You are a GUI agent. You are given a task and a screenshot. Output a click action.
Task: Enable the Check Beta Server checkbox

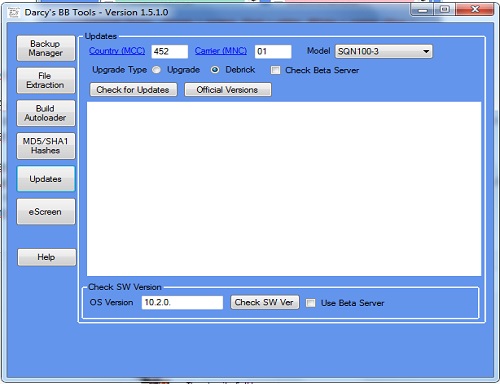coord(275,70)
